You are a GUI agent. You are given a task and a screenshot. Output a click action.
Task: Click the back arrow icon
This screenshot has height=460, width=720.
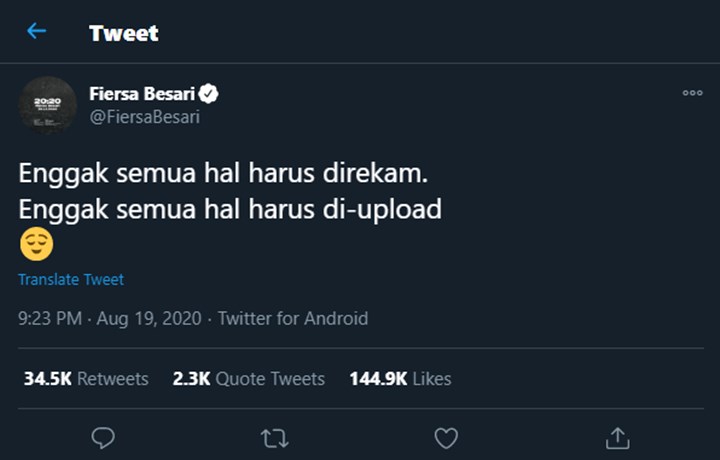[x=37, y=31]
